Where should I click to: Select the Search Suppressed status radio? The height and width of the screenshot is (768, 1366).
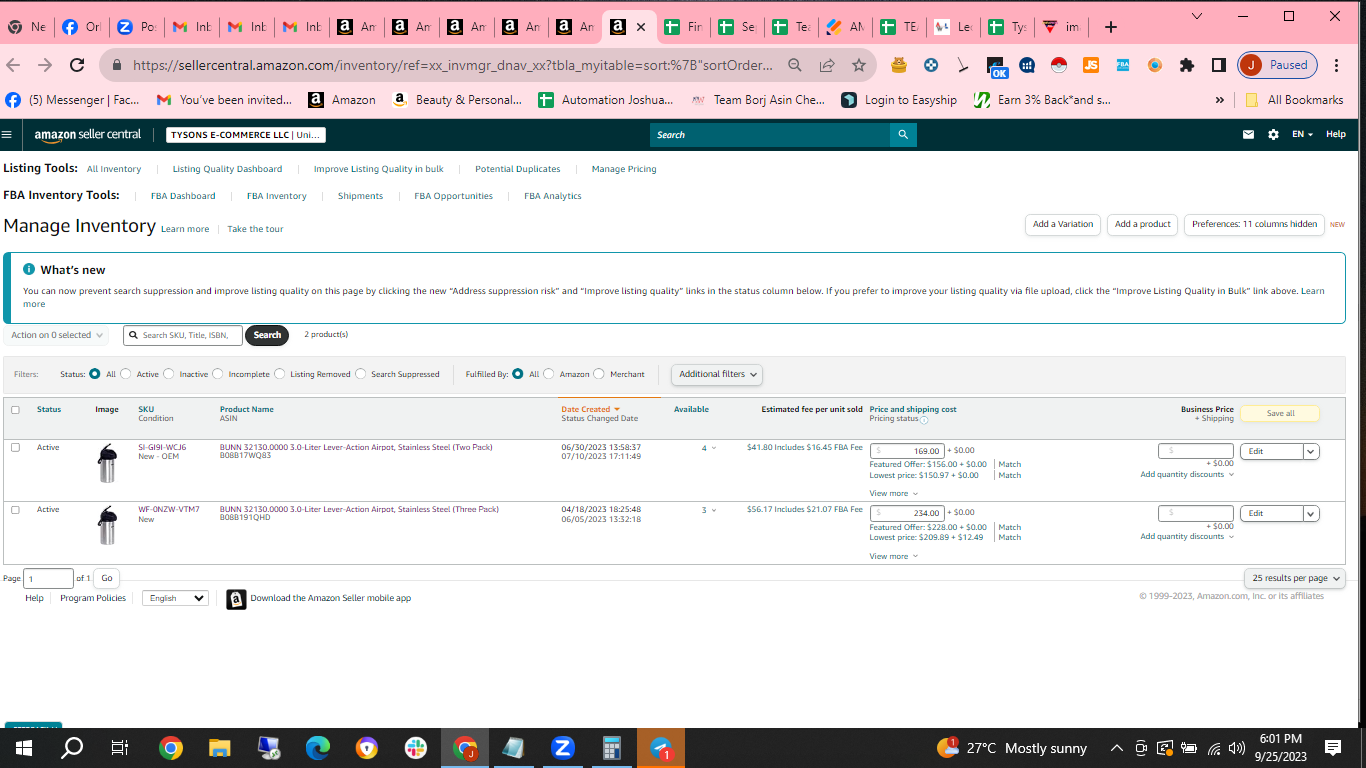coord(361,374)
